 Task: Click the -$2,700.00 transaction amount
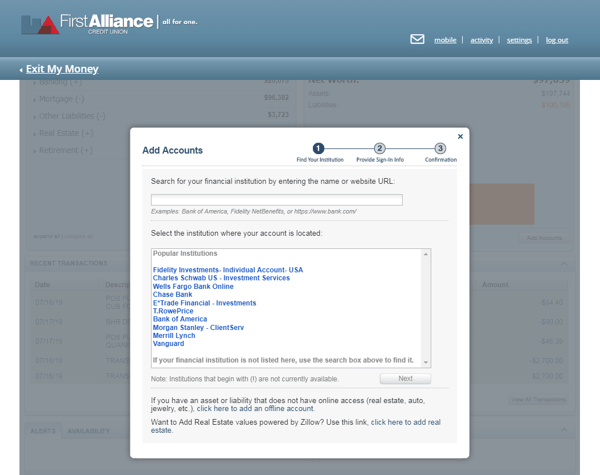(x=546, y=361)
